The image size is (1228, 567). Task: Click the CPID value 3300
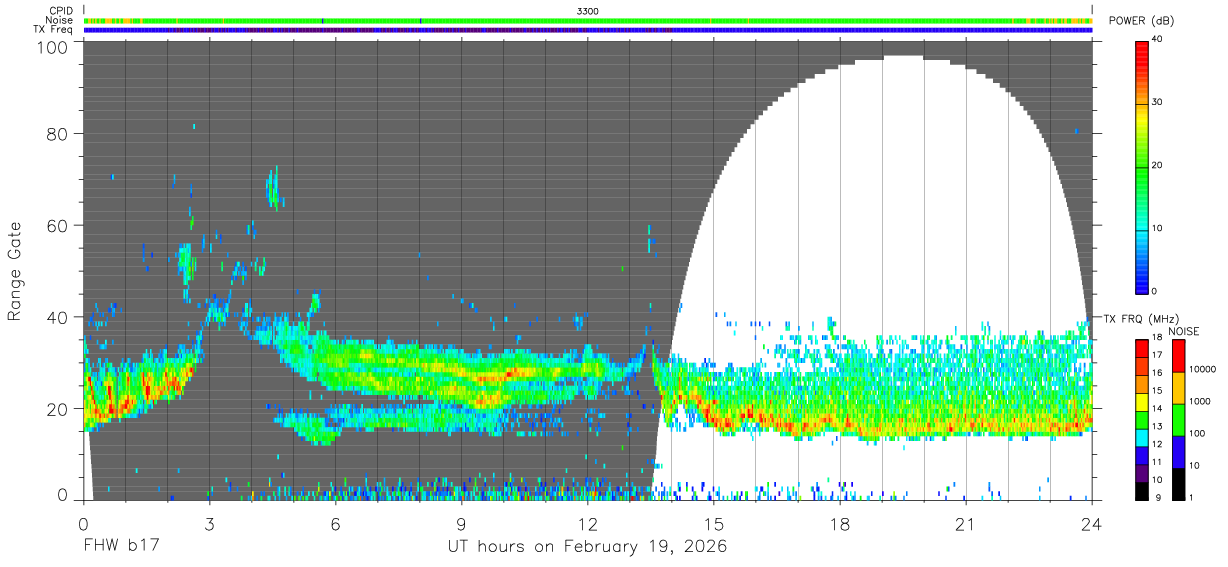[588, 10]
